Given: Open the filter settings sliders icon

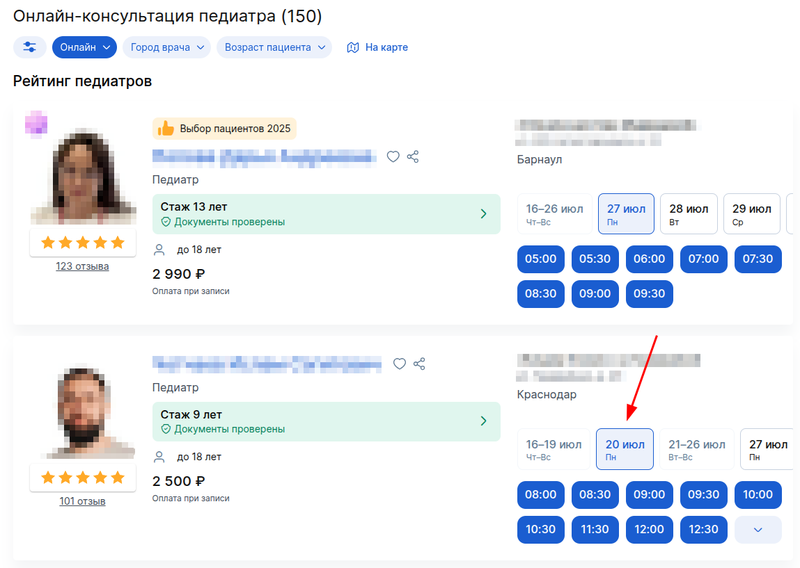Looking at the screenshot, I should 30,47.
